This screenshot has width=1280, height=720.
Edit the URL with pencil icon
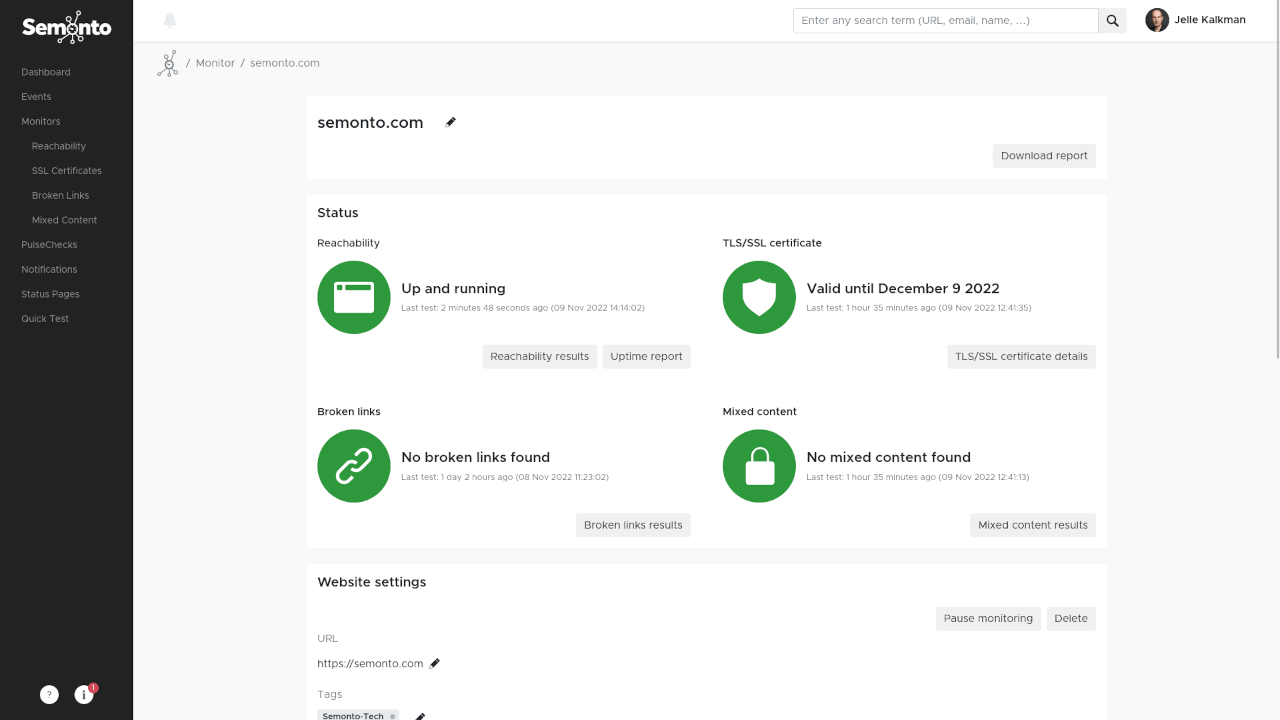tap(435, 663)
